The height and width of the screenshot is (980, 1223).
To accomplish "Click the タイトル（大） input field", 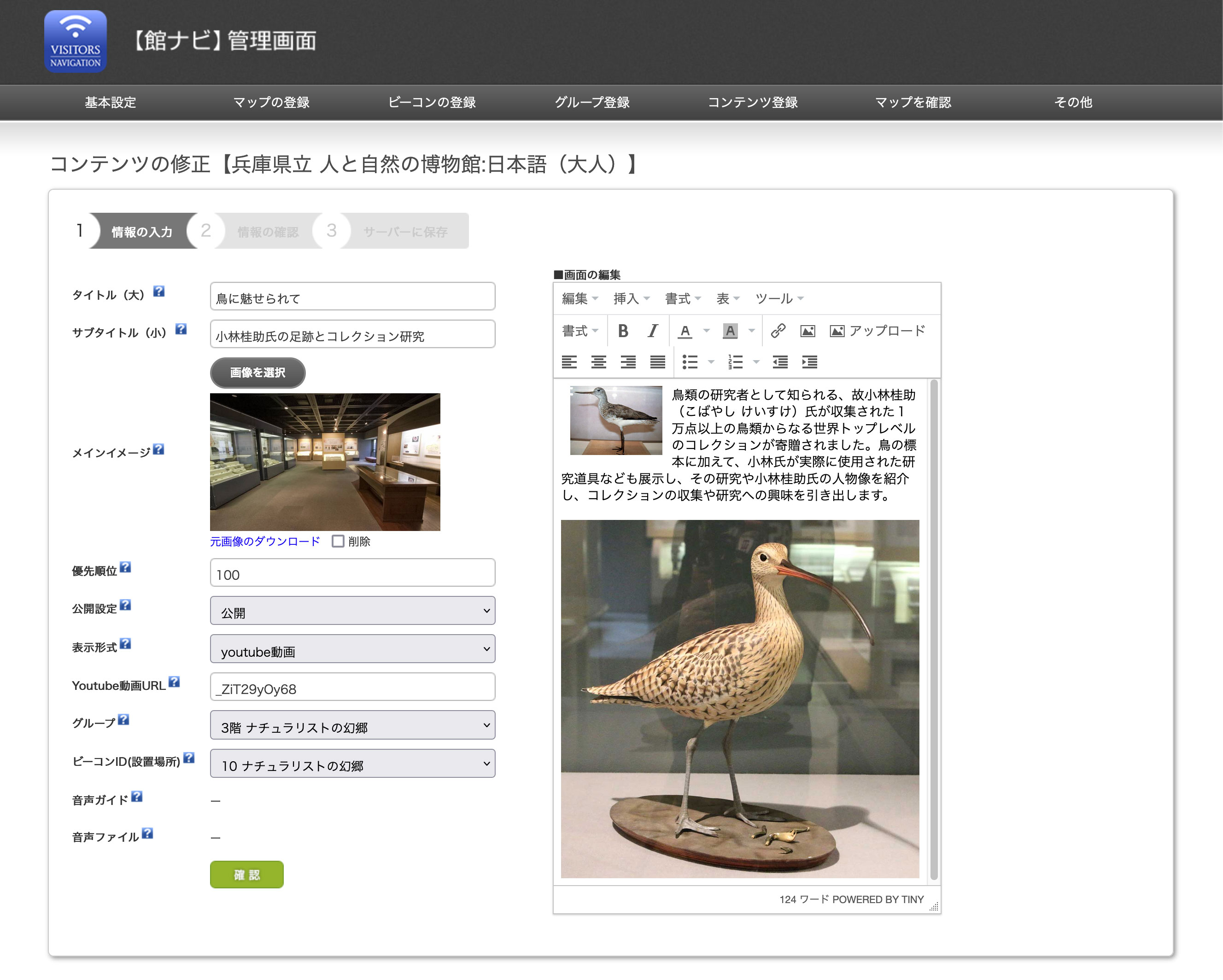I will (352, 296).
